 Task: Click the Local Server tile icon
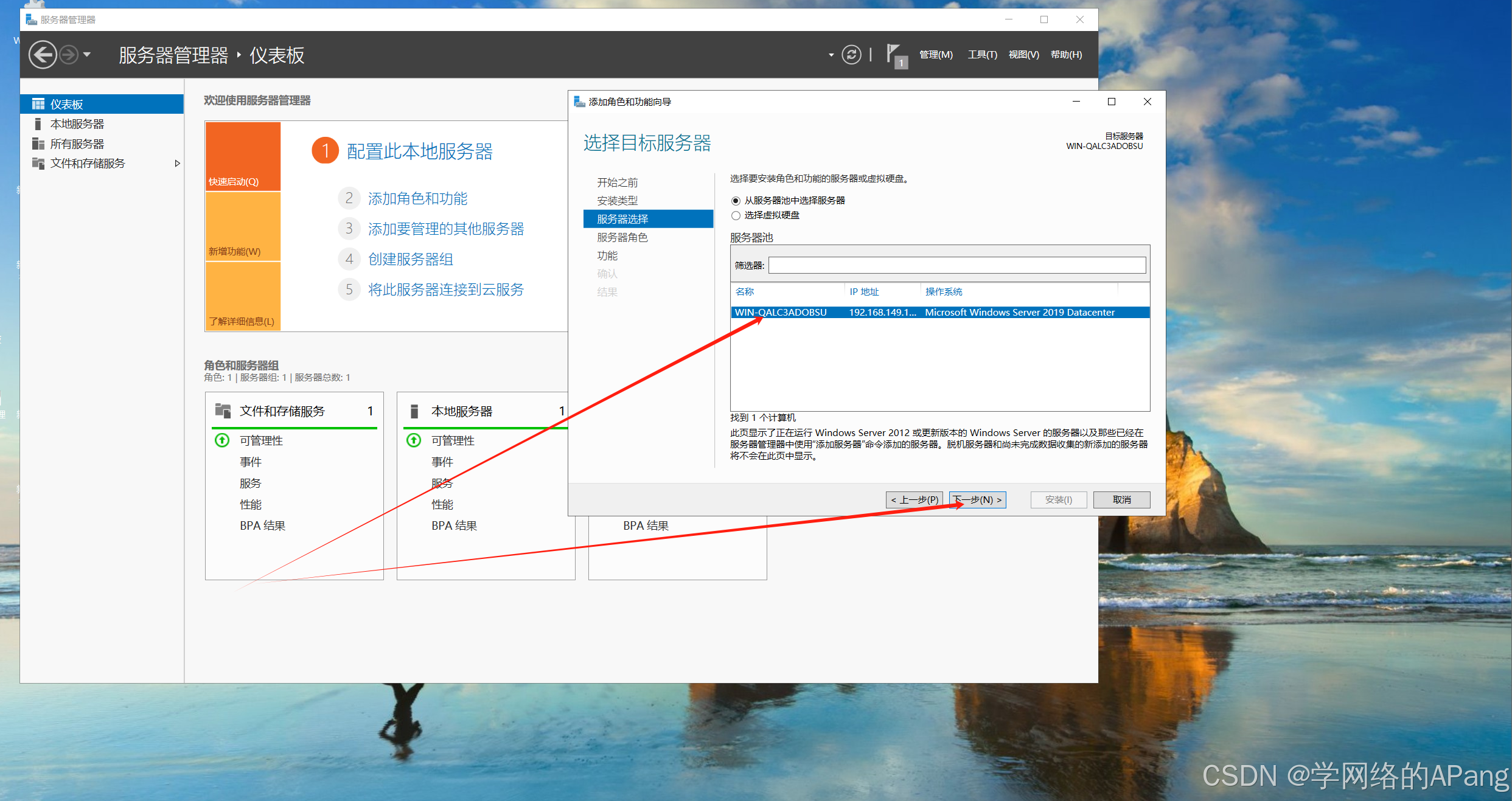tap(414, 411)
